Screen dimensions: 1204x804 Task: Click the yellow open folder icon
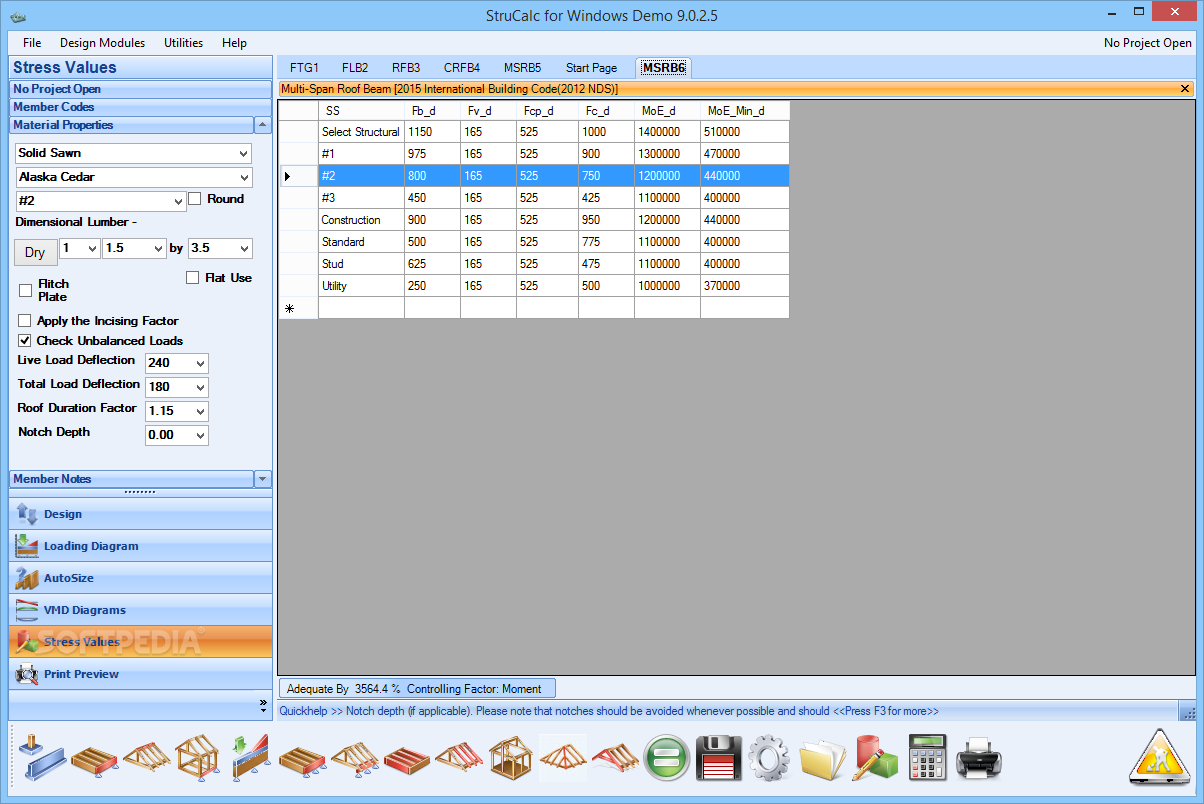point(822,759)
